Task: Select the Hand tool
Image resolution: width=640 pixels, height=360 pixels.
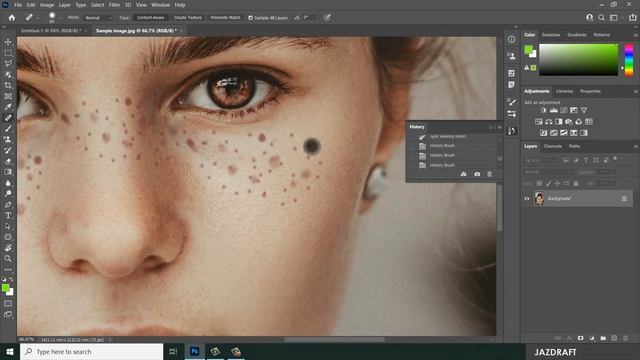Action: [x=8, y=248]
